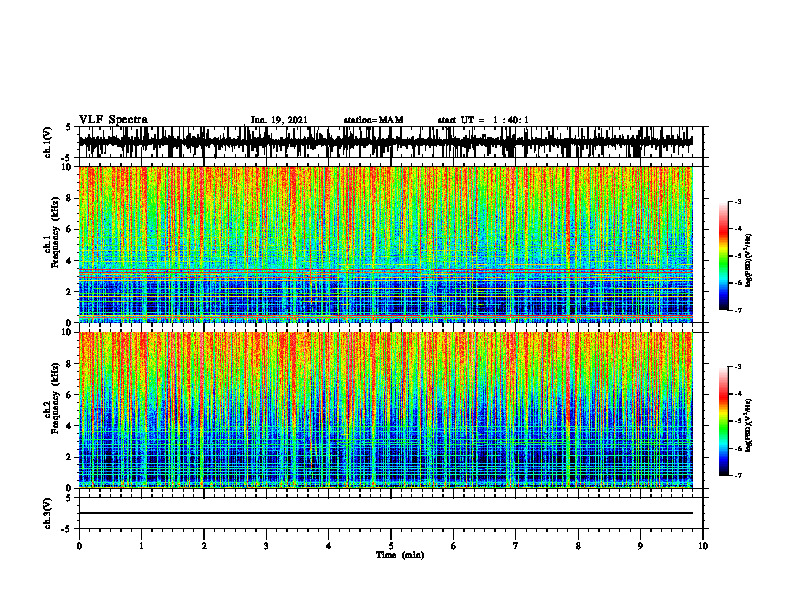Select the "start UT = 1:40:1" label
This screenshot has height=612, width=792.
[483, 120]
